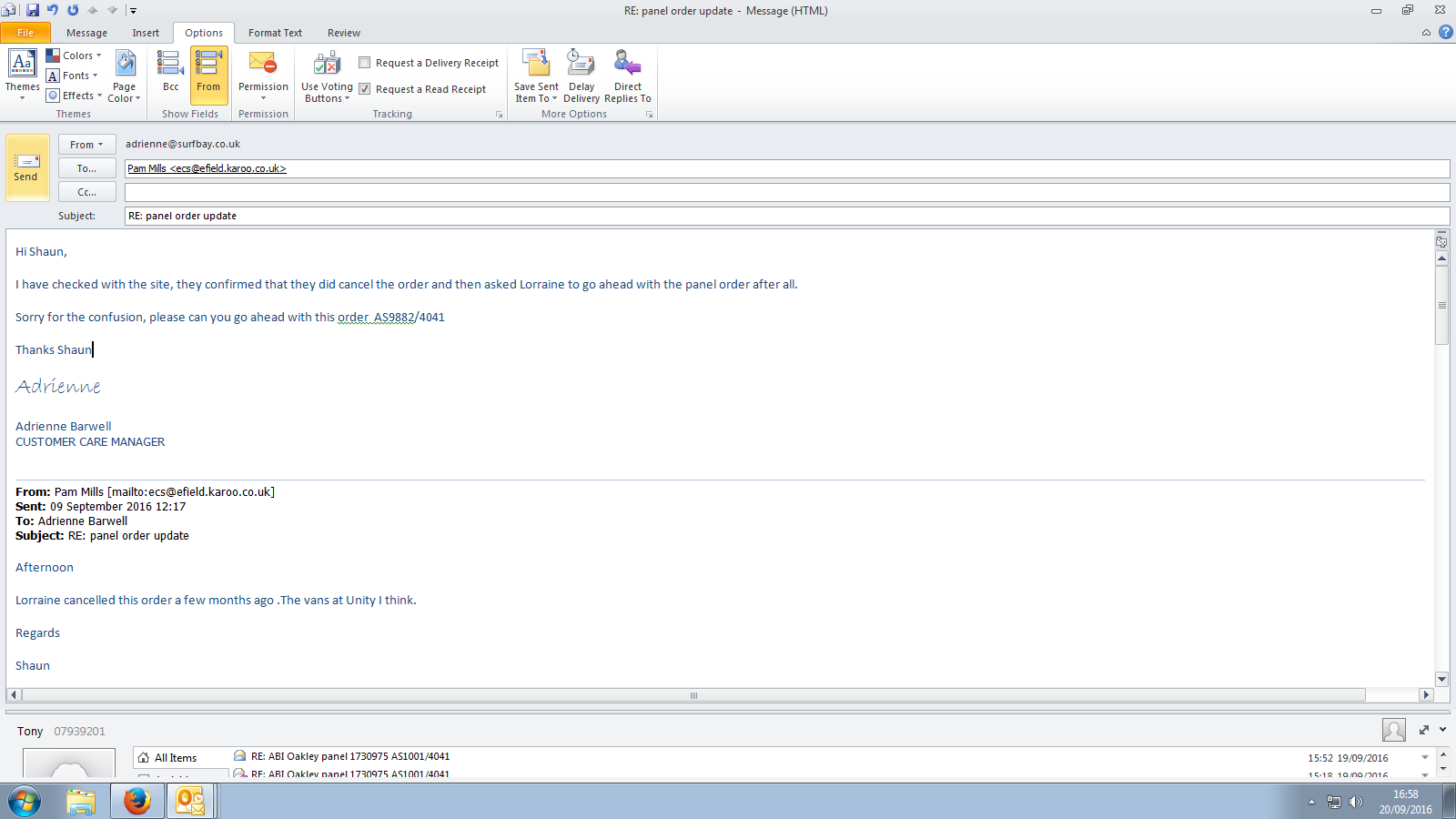Click contact name Tony in People Pane
The image size is (1456, 819).
(30, 732)
